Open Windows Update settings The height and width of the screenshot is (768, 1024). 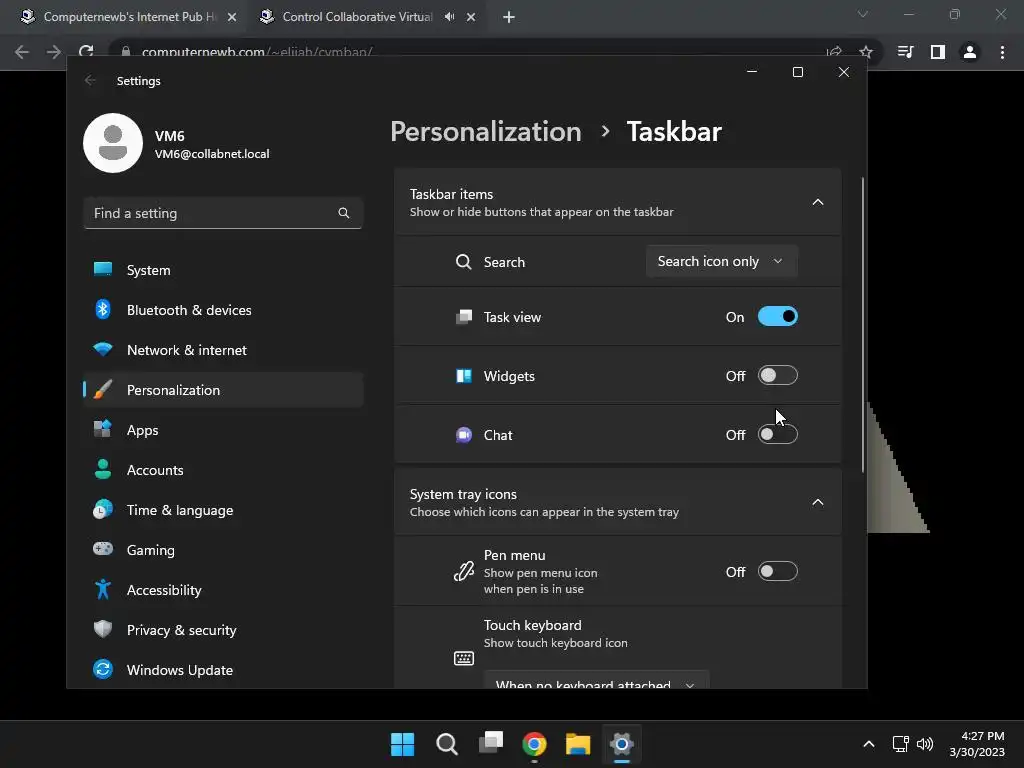(223, 670)
